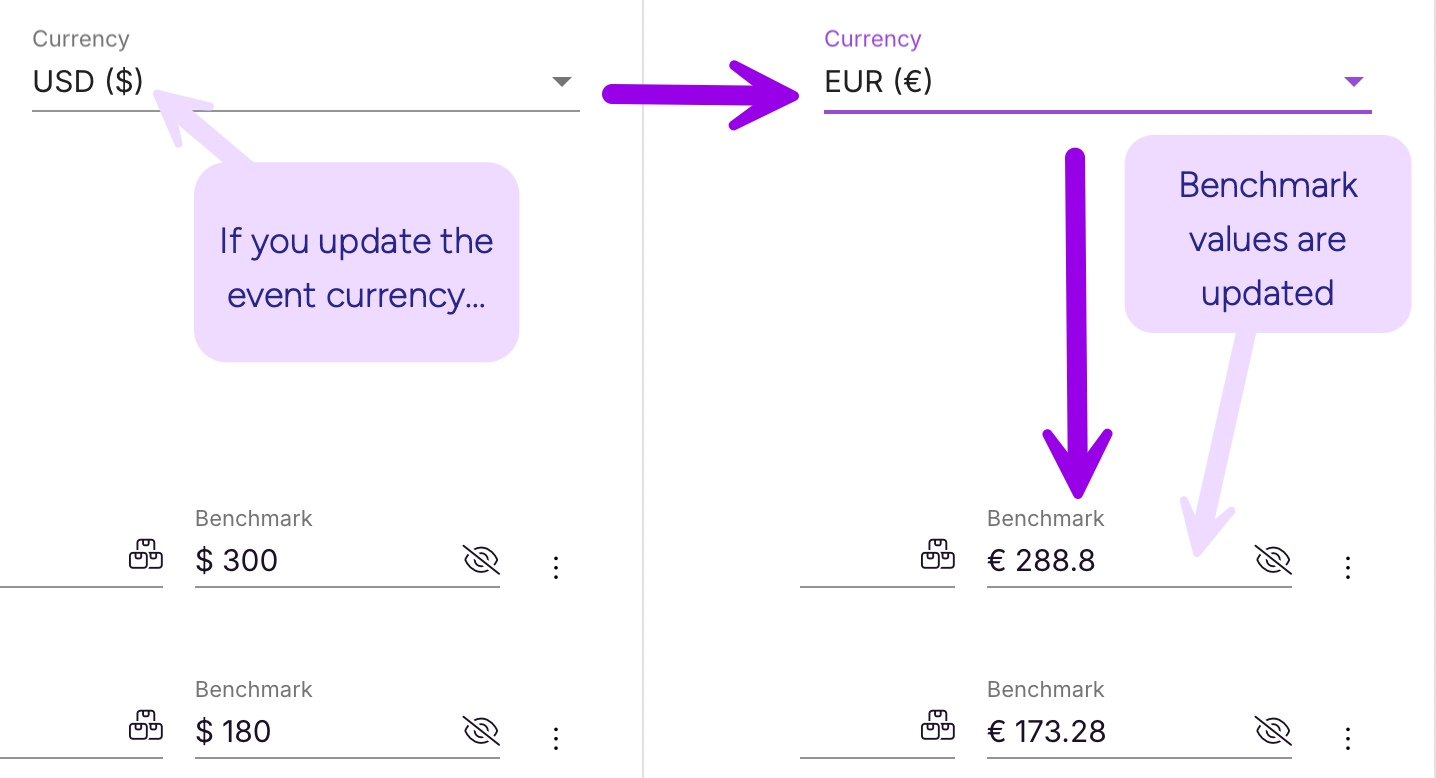Edit the € 288.8 benchmark value field
This screenshot has width=1436, height=778.
point(1110,561)
